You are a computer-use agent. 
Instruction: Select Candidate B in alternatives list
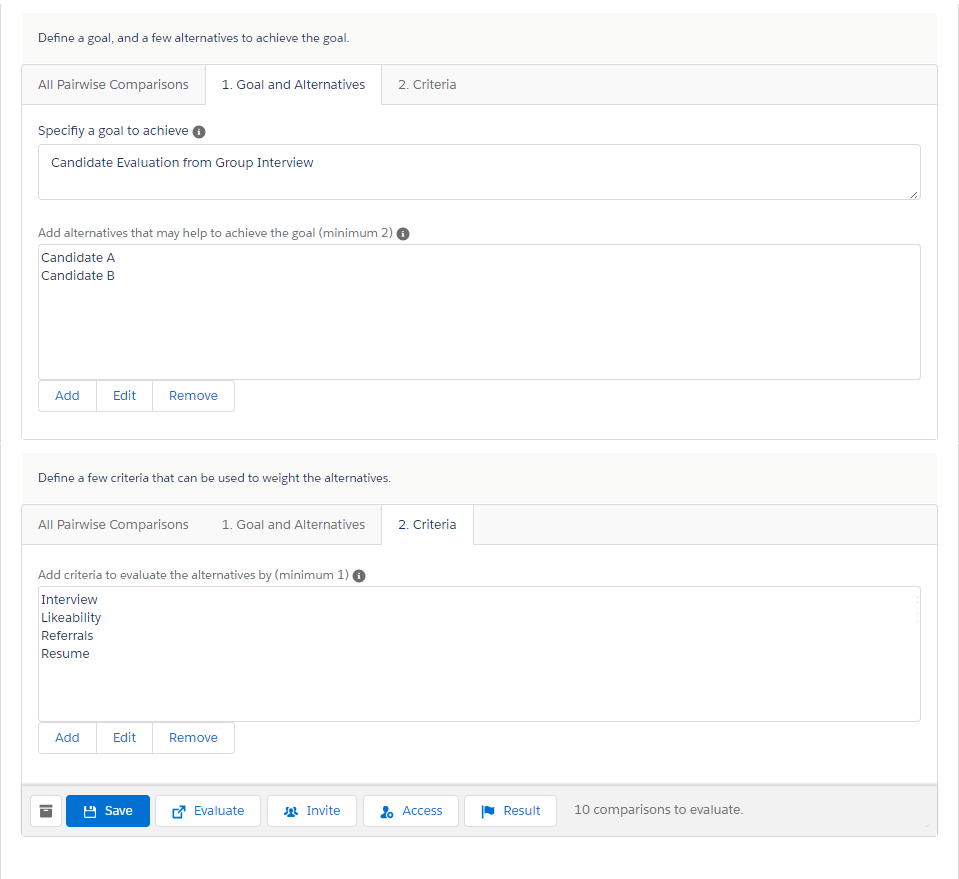click(x=78, y=276)
